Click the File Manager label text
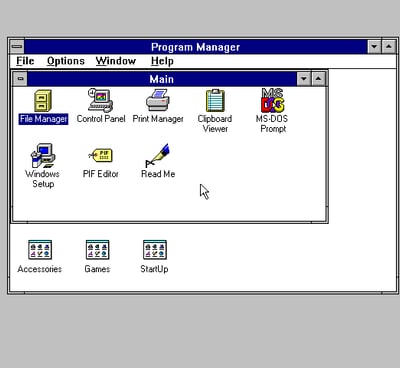Image resolution: width=400 pixels, height=368 pixels. pyautogui.click(x=44, y=119)
